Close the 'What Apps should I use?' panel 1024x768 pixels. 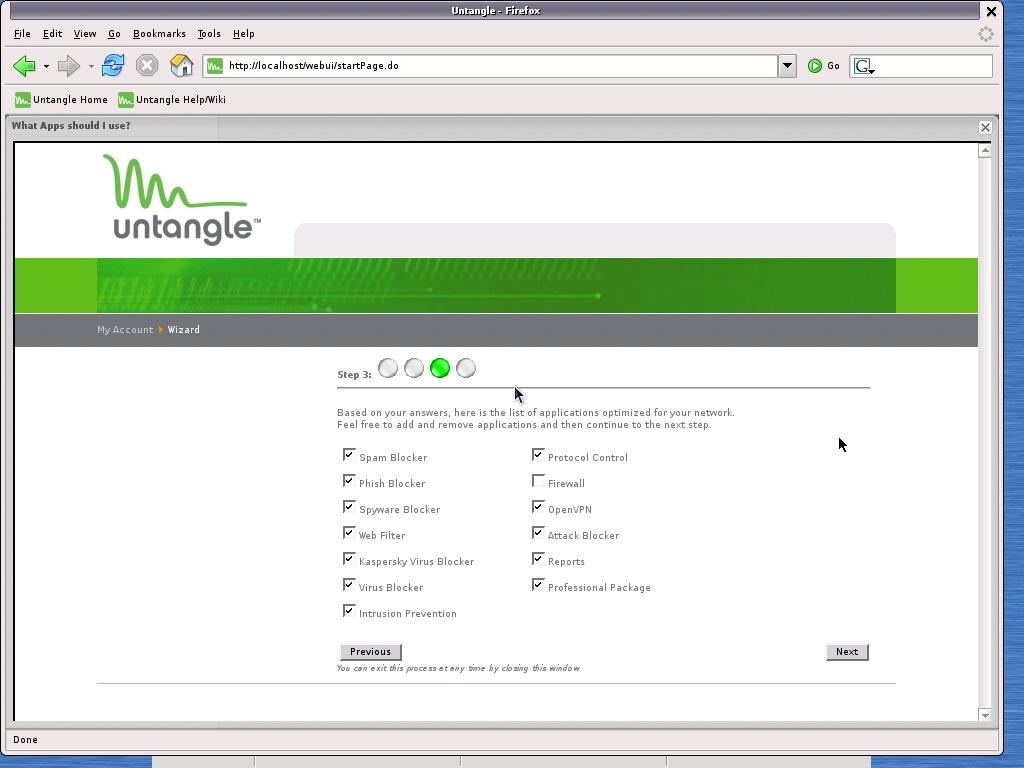click(x=985, y=127)
